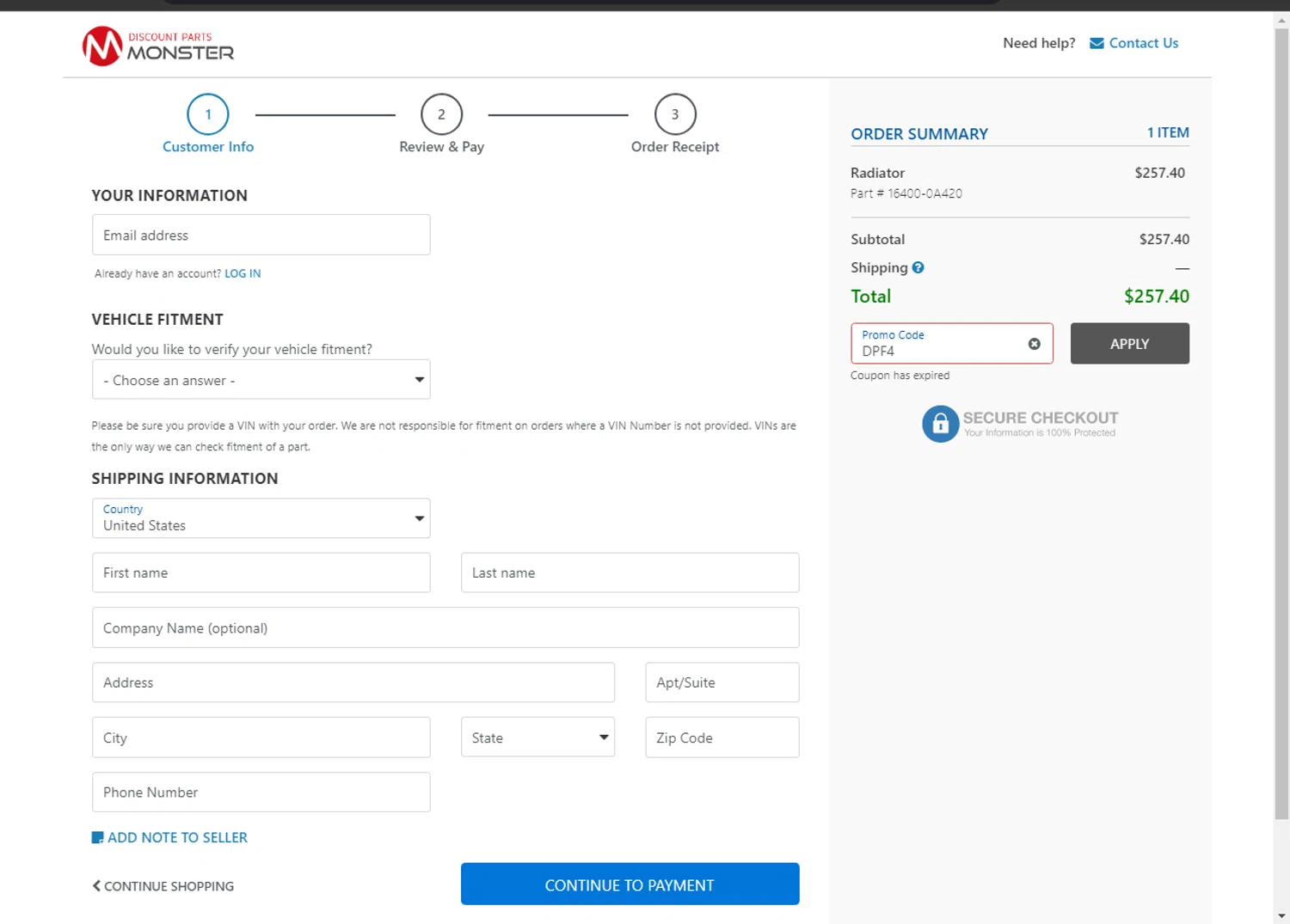Screen dimensions: 1290x924
Task: Open the Contact Us link
Action: coord(1143,43)
